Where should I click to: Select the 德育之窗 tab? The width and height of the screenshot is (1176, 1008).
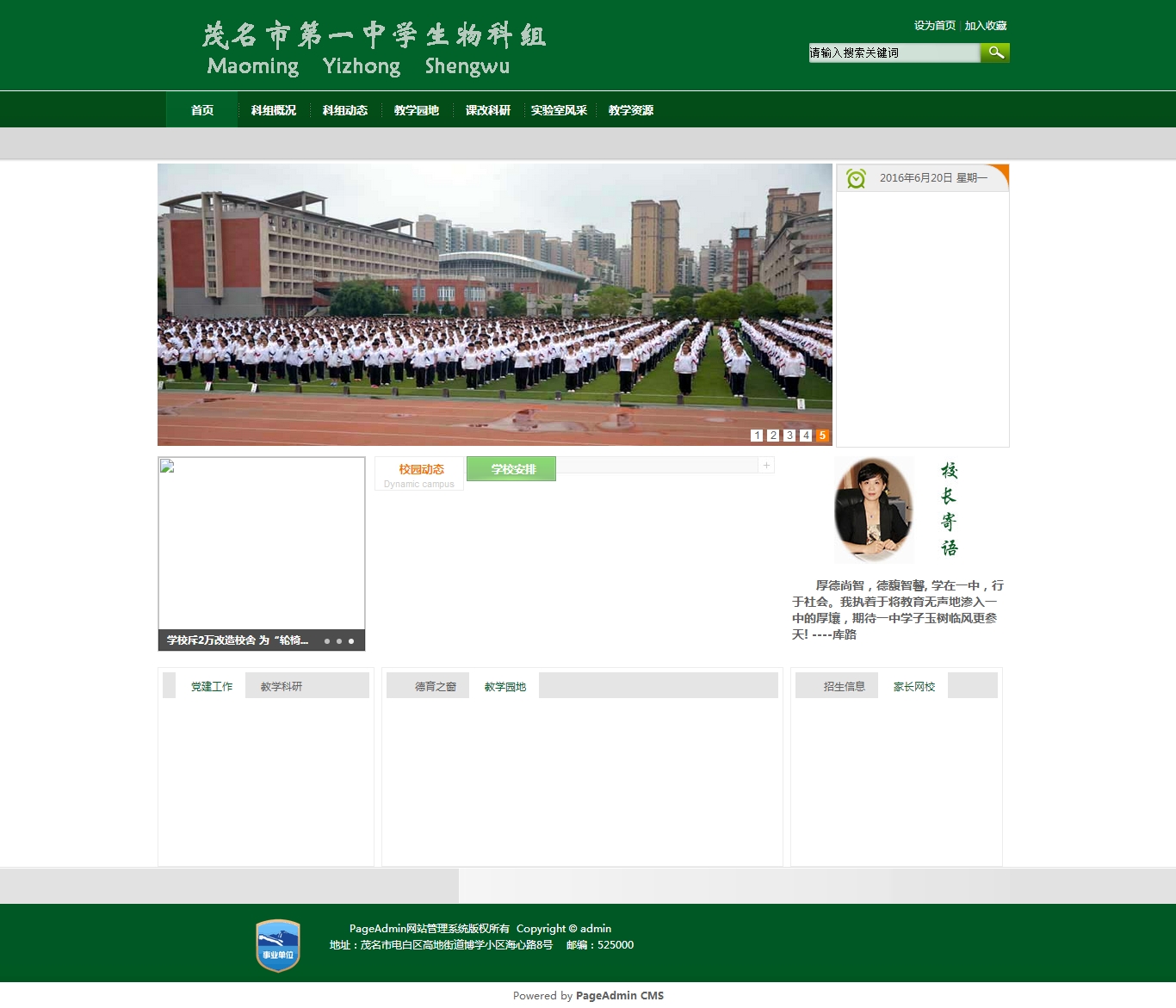point(436,686)
